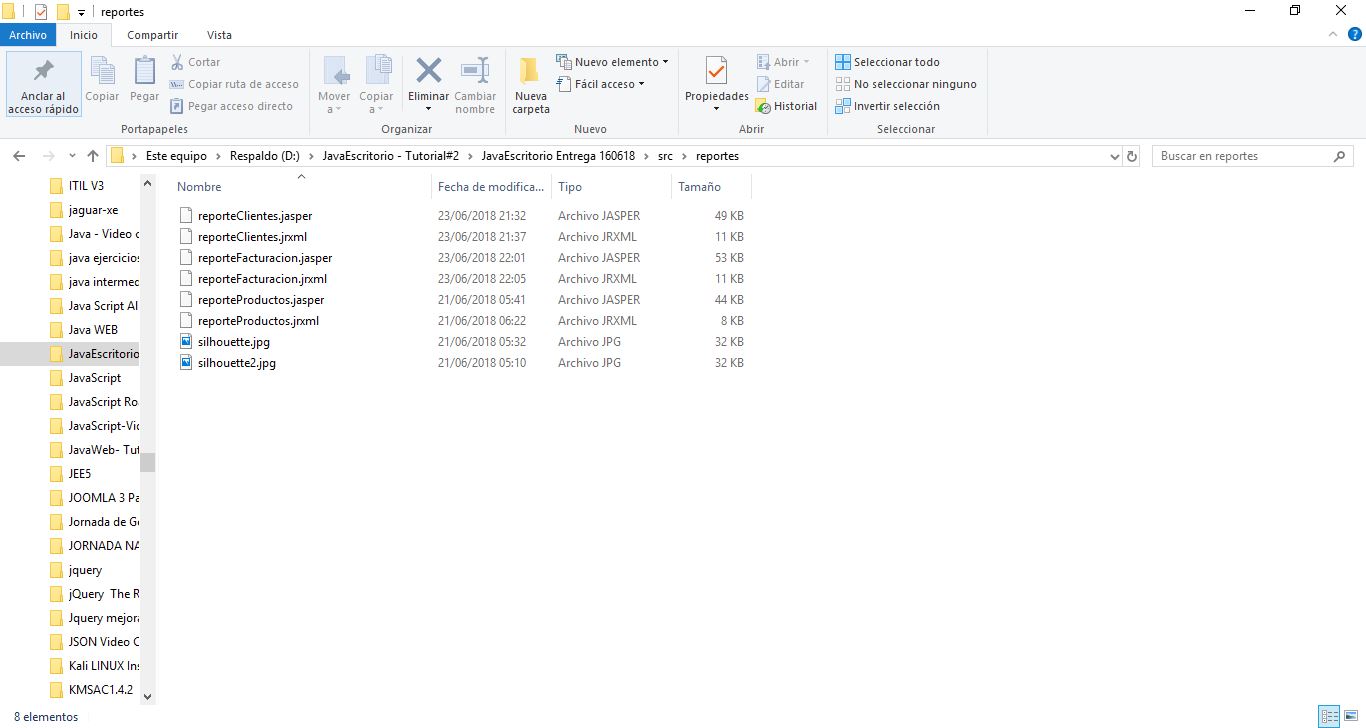Switch to details view icon
Screen dimensions: 1366x728
(x=1329, y=717)
